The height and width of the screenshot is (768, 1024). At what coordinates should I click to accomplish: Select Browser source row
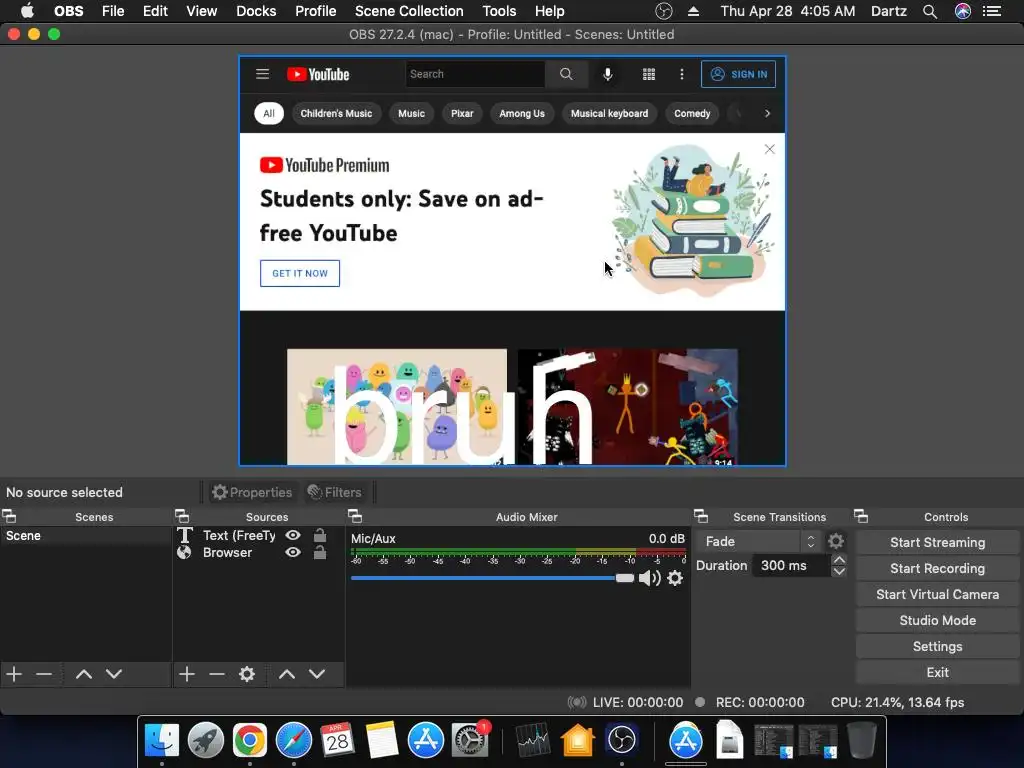click(258, 552)
